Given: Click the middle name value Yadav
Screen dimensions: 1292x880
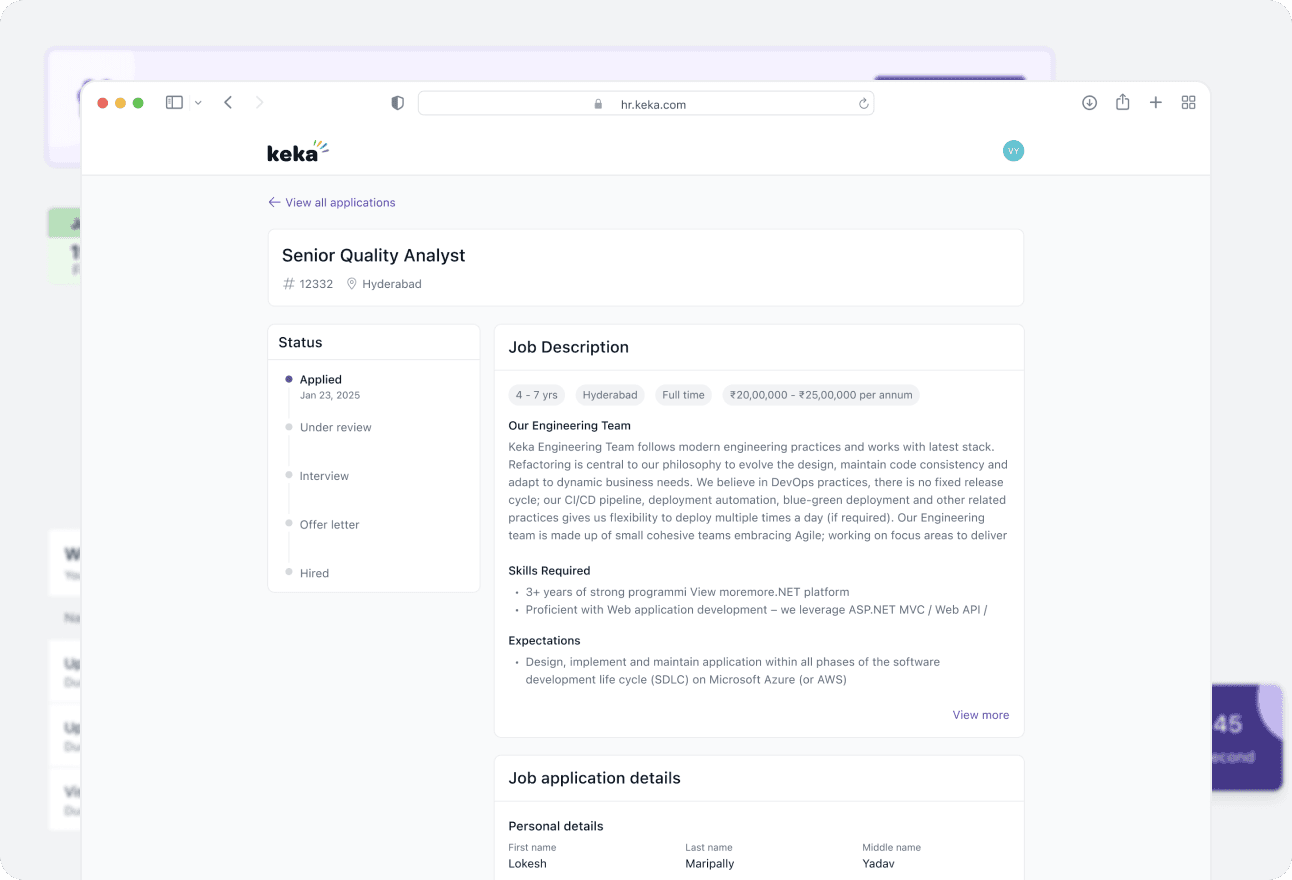Looking at the screenshot, I should tap(878, 863).
